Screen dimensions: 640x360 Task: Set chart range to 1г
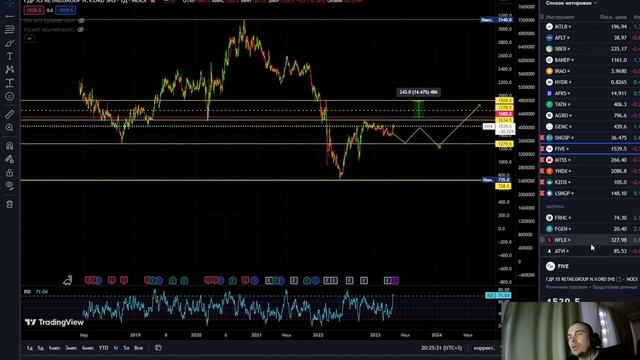[x=116, y=348]
